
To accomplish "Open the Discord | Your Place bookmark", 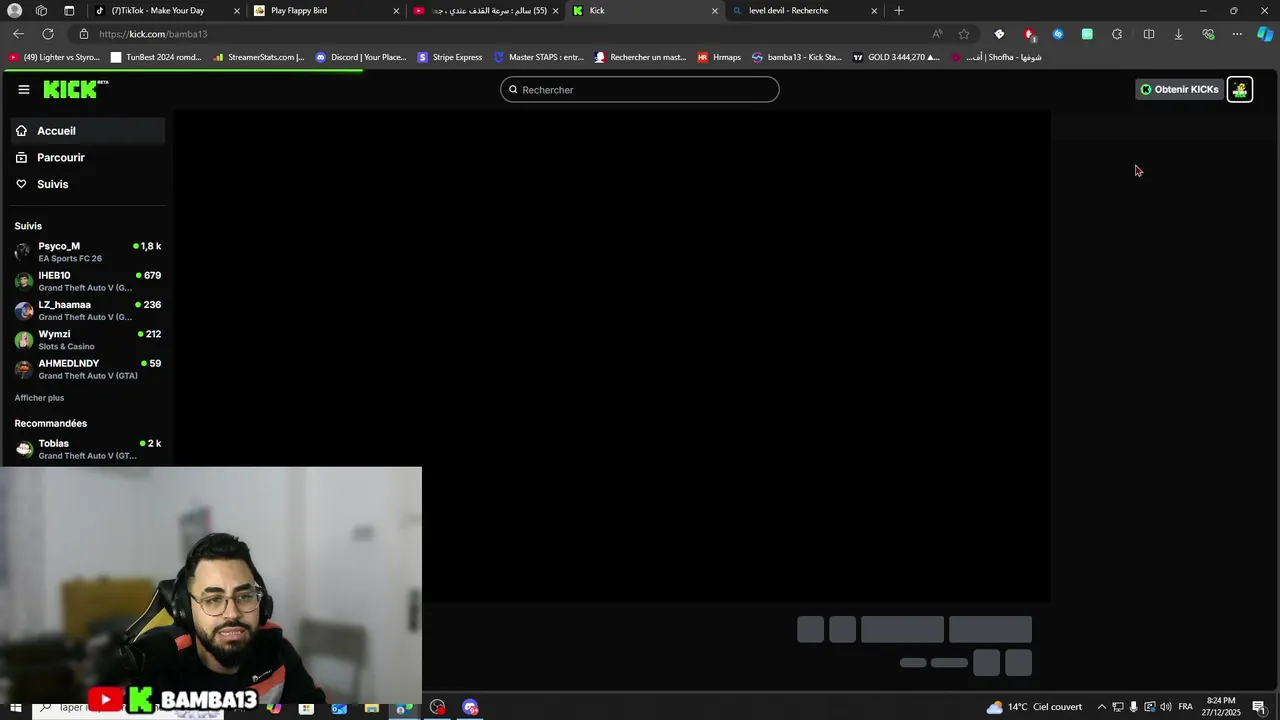I will (x=361, y=57).
